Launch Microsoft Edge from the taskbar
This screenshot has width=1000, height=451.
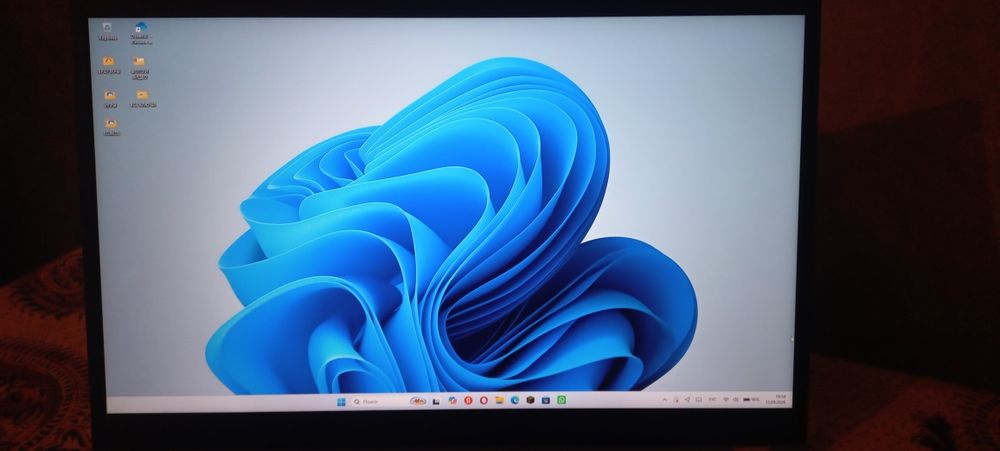pos(515,401)
